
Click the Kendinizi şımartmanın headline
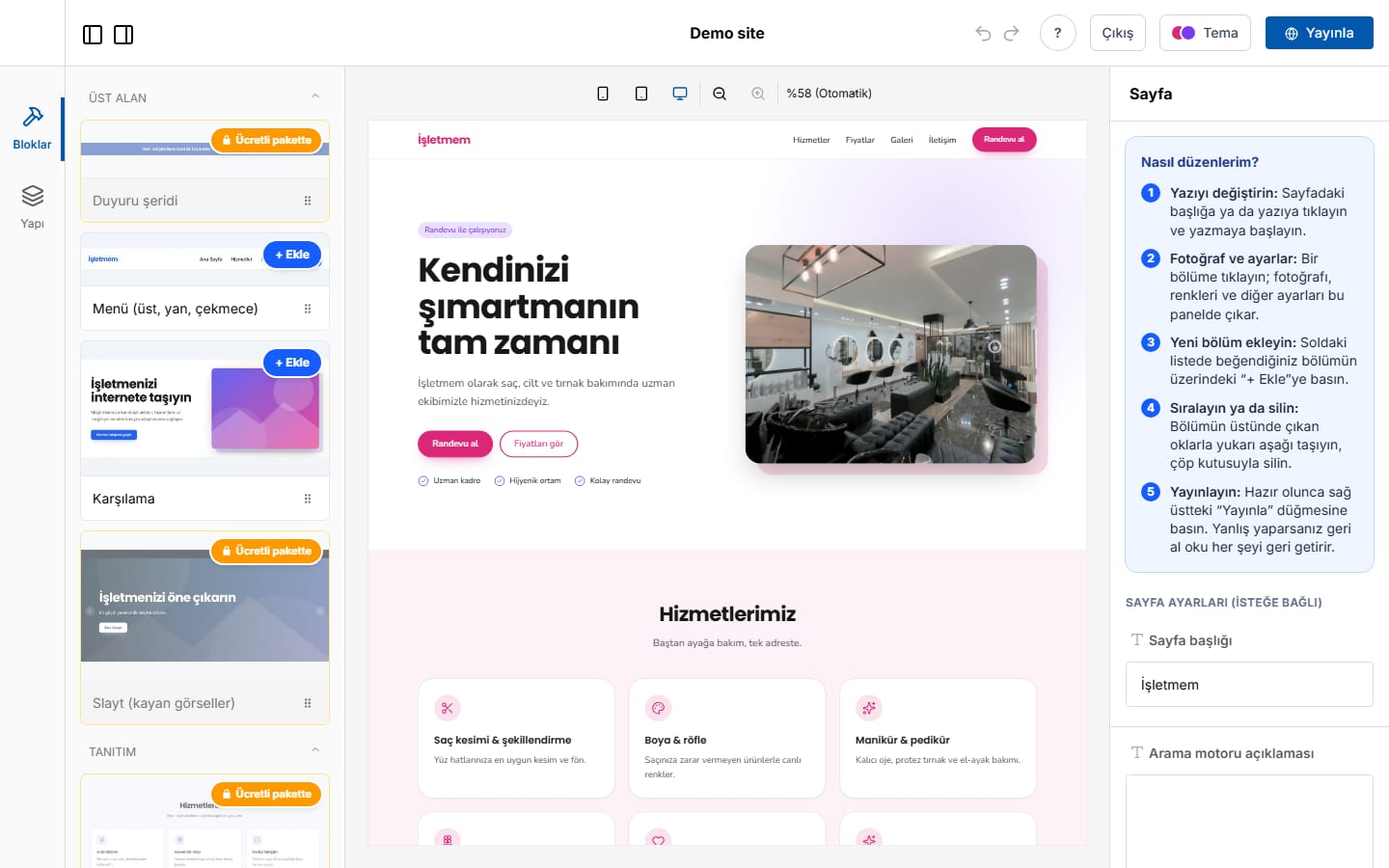click(529, 306)
